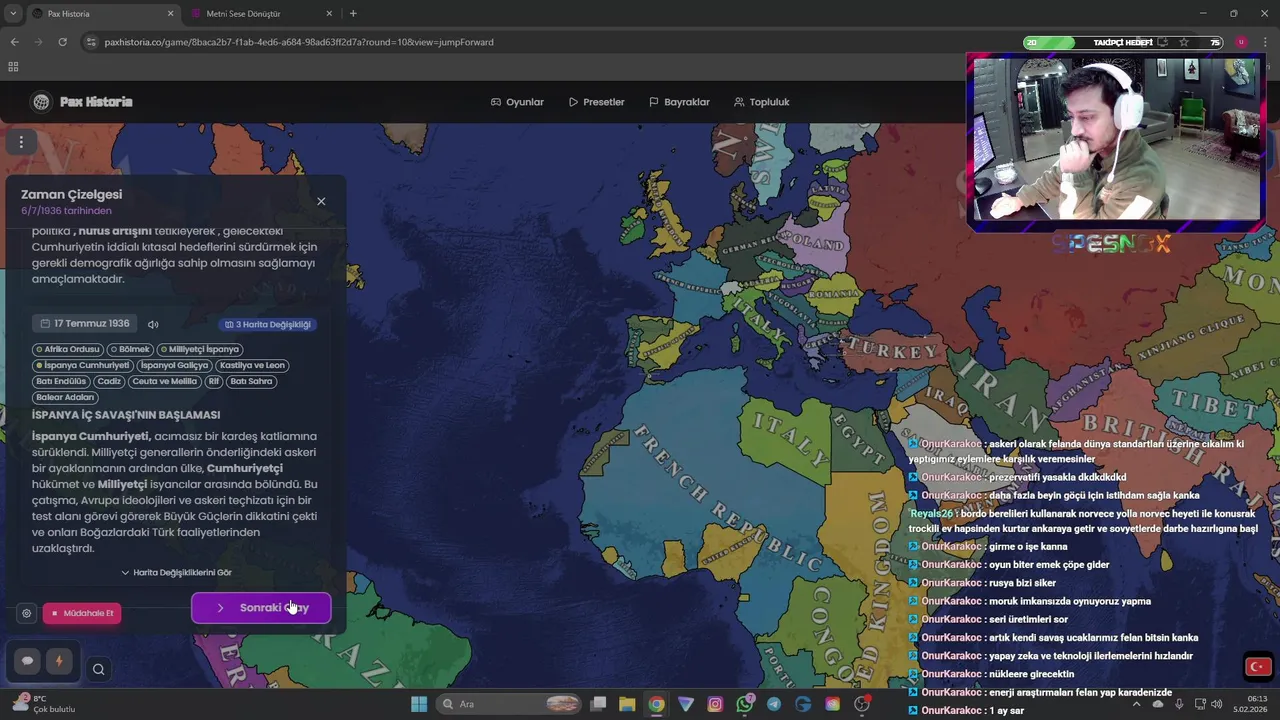Click the Müdahale Et button
The width and height of the screenshot is (1280, 720).
pyautogui.click(x=82, y=613)
